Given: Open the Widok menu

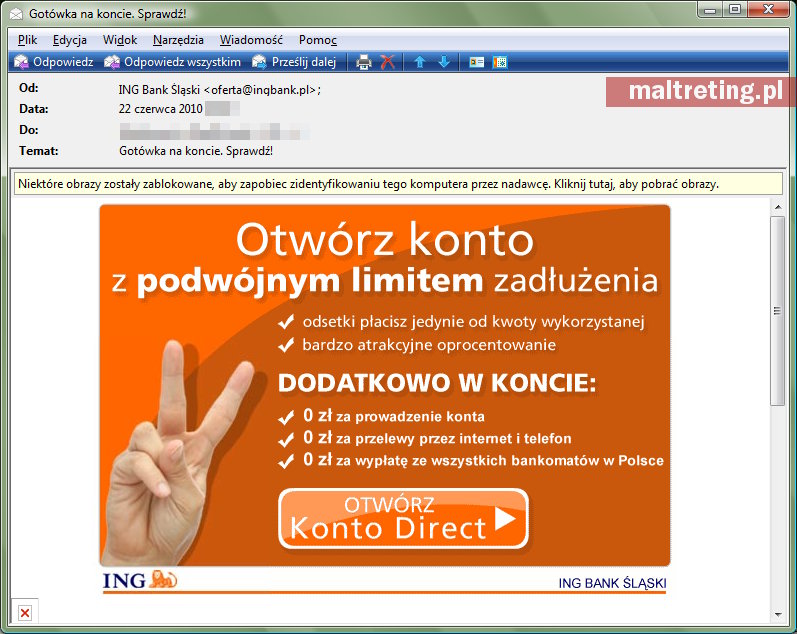Looking at the screenshot, I should point(120,40).
